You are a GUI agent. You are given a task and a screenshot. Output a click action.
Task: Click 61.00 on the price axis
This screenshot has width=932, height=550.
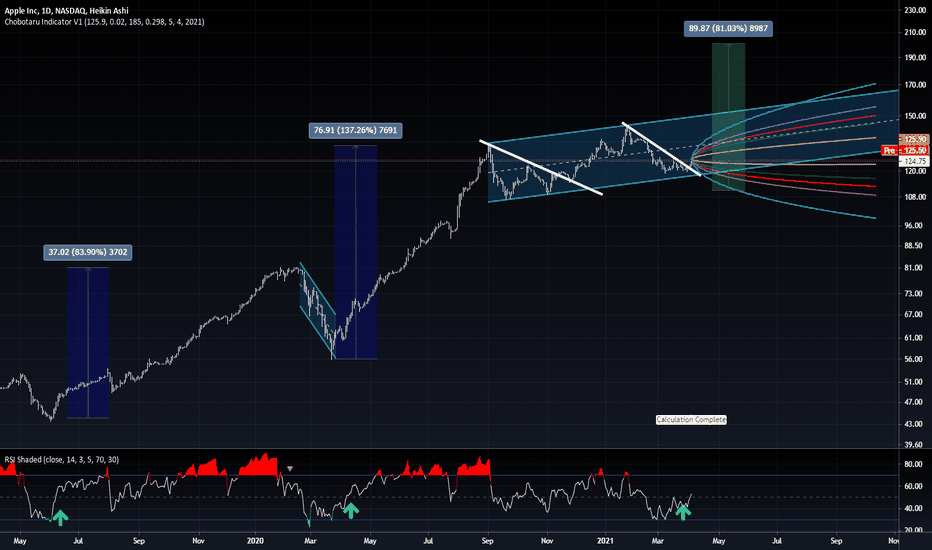click(x=913, y=338)
